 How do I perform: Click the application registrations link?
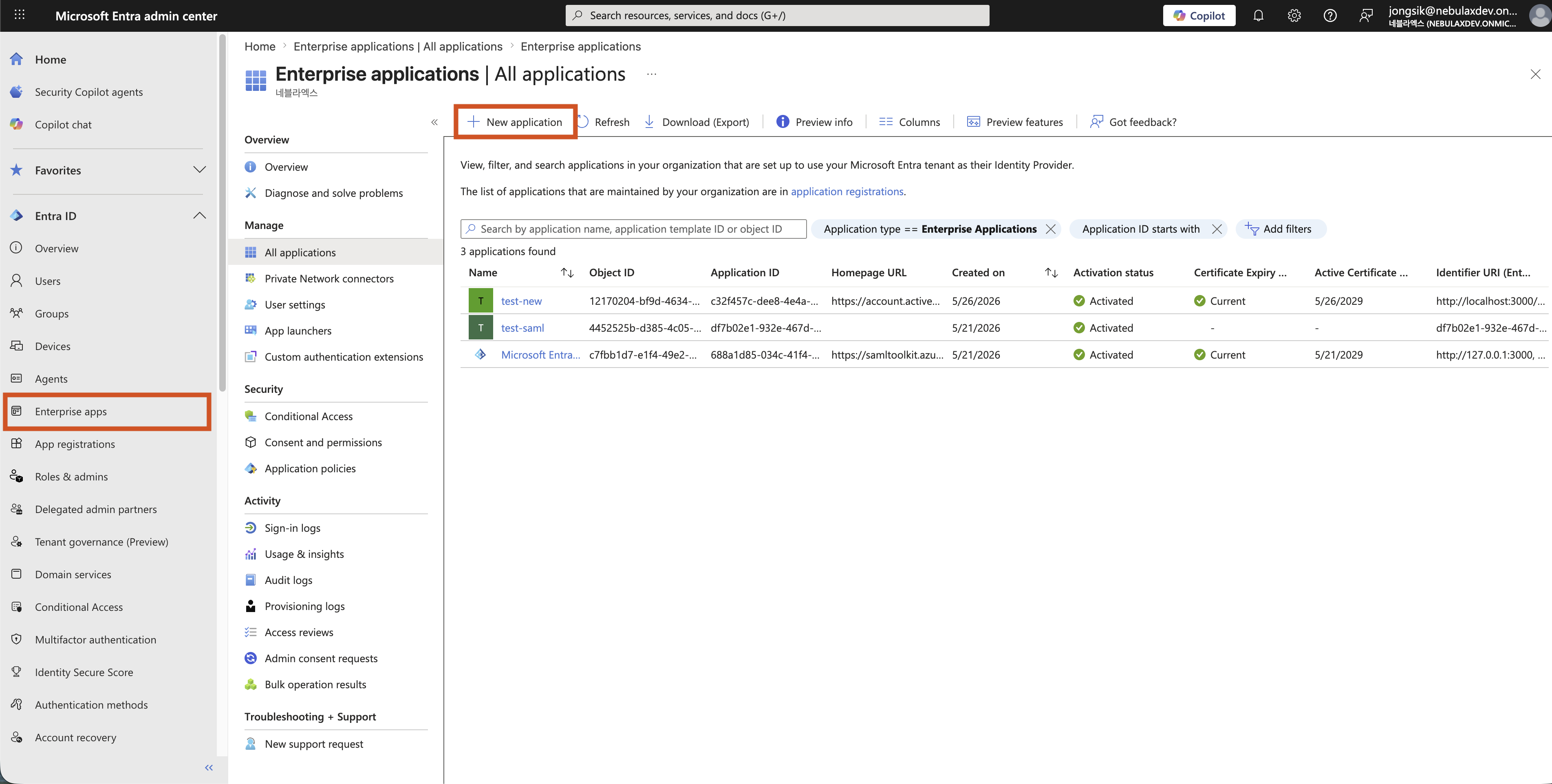(847, 192)
